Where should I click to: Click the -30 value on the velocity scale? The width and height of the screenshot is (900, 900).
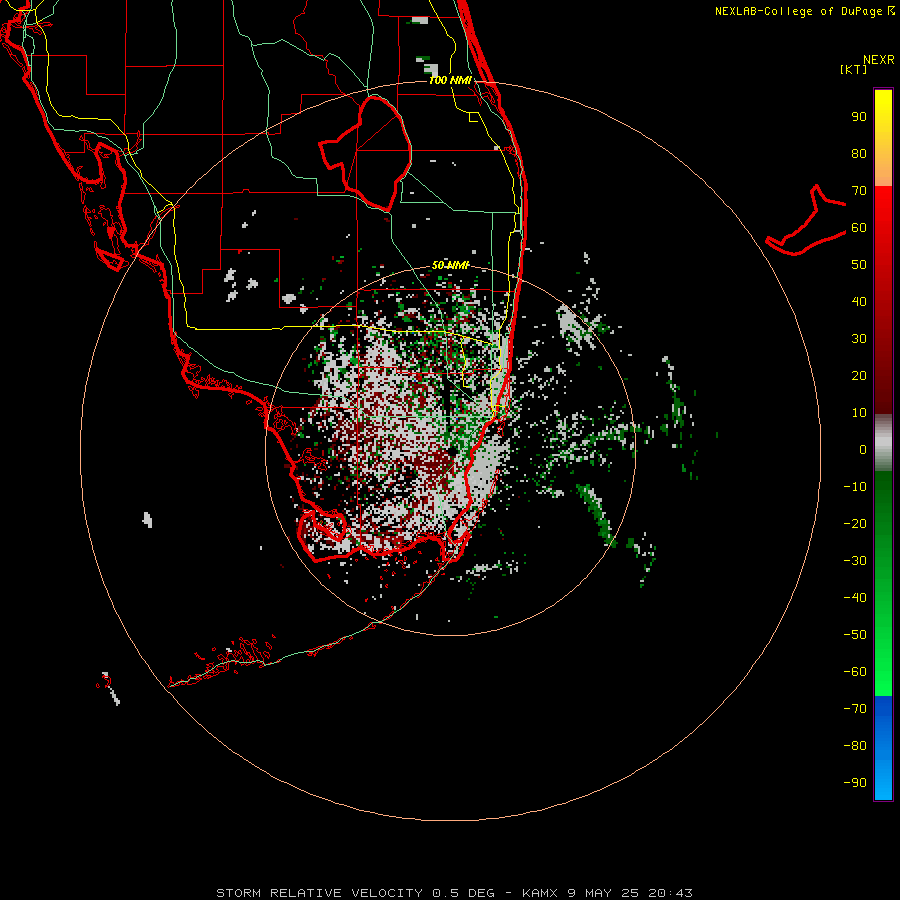click(x=855, y=561)
